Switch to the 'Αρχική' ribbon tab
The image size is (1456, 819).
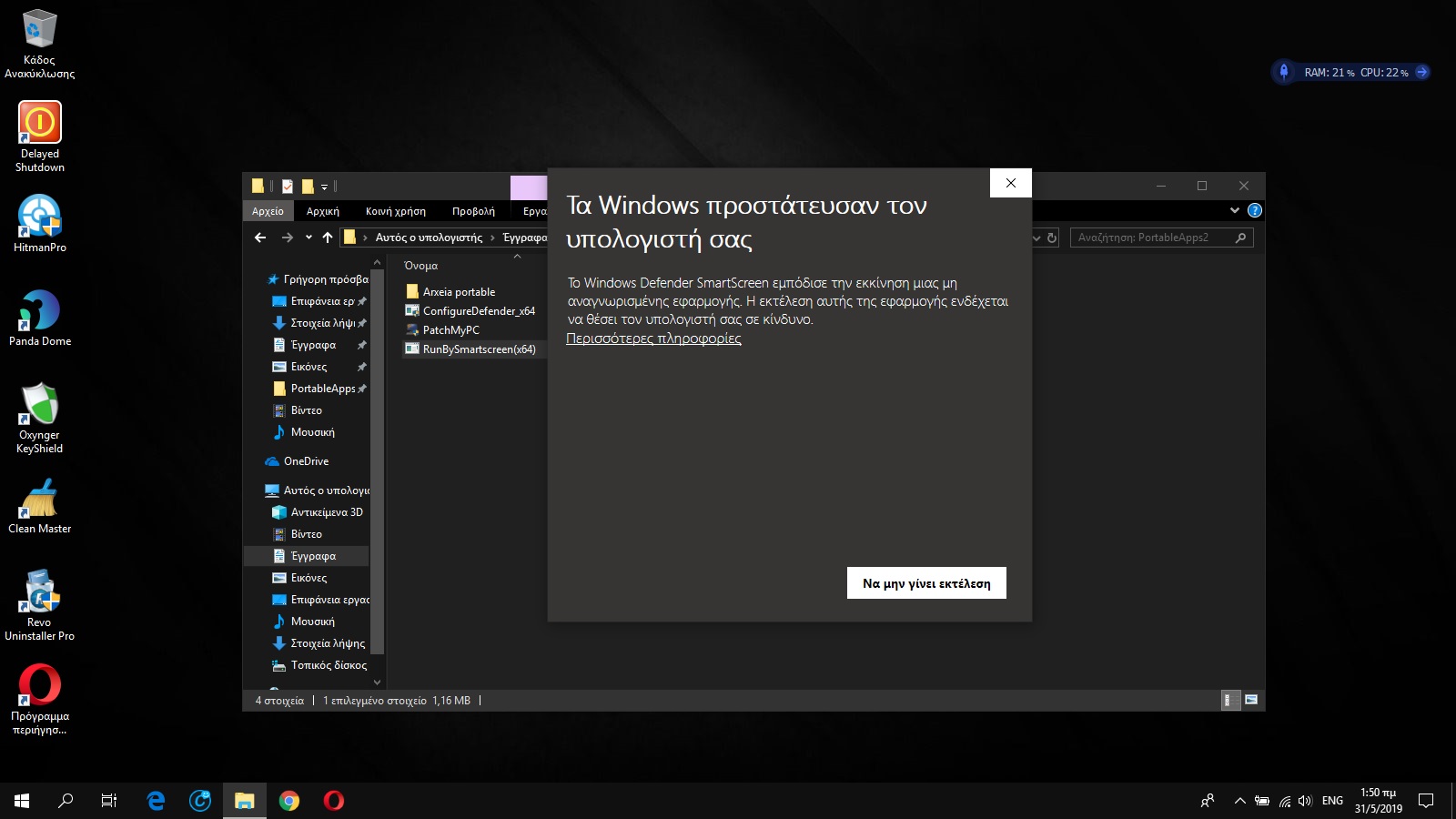(323, 211)
